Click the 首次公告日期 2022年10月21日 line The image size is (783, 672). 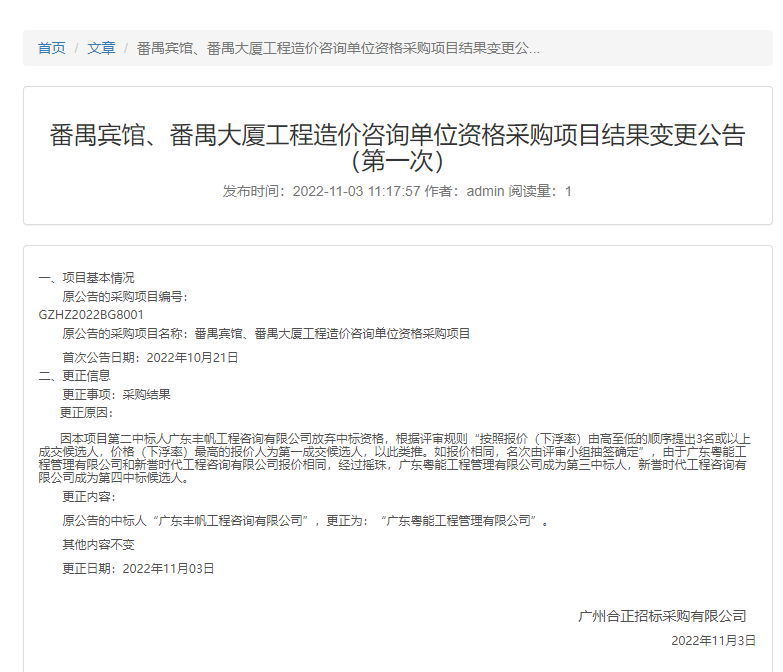(150, 357)
